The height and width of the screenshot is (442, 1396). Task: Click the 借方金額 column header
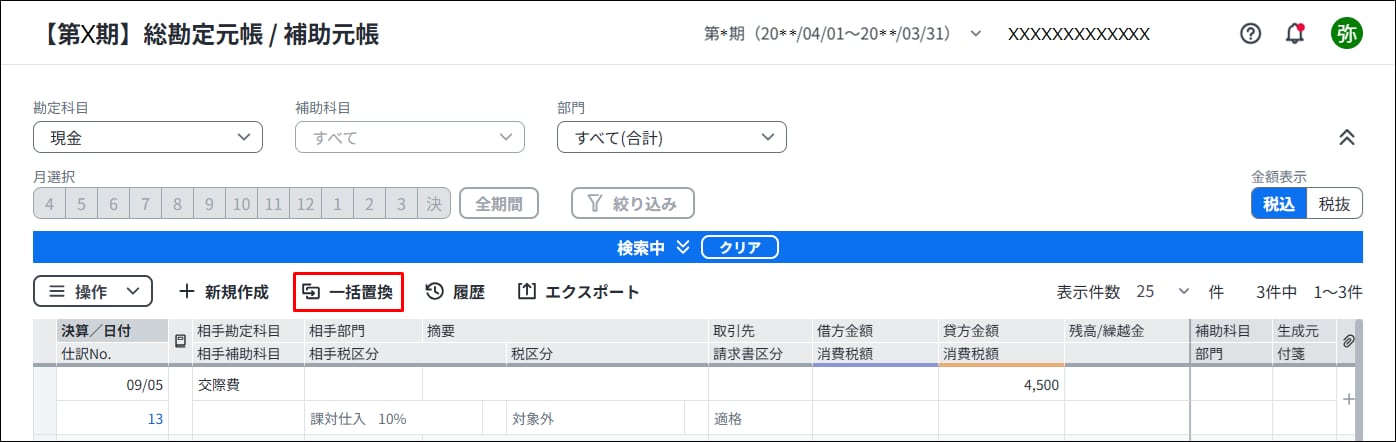[x=875, y=331]
